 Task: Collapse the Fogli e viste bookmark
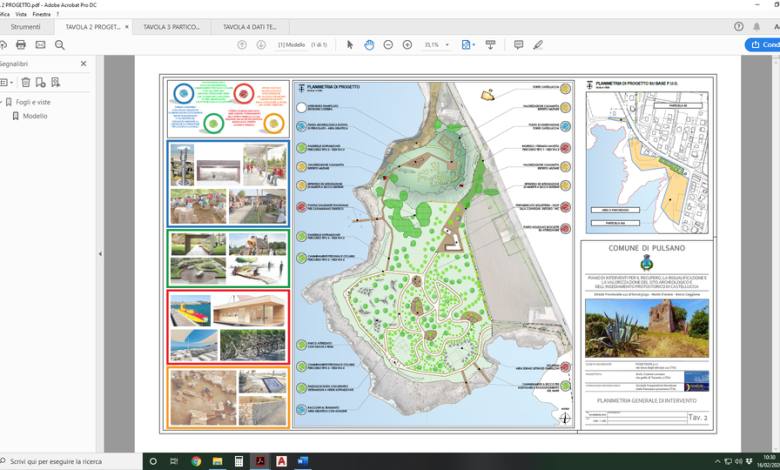click(5, 101)
